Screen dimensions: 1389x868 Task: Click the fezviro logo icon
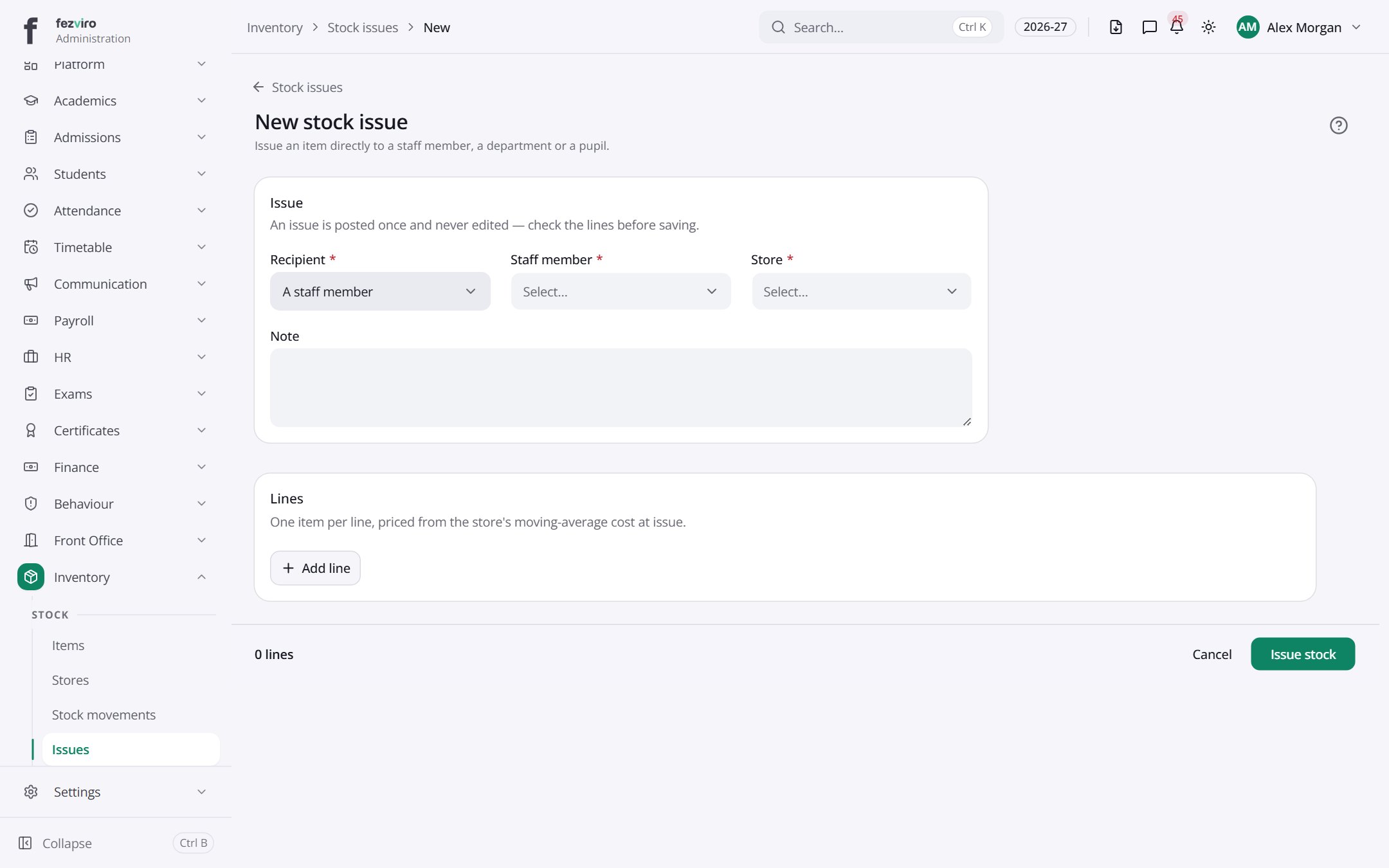pyautogui.click(x=30, y=30)
